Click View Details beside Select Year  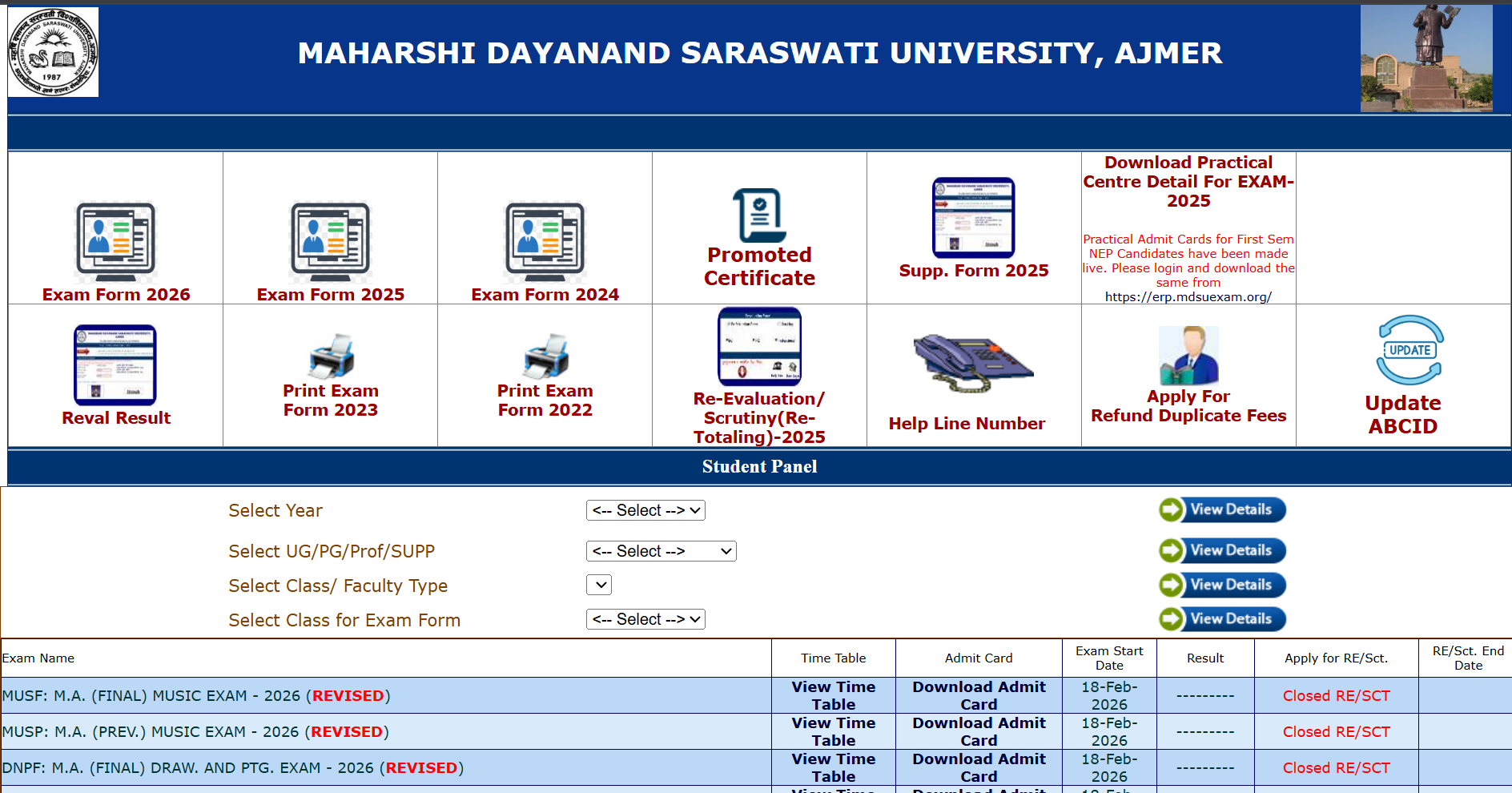click(x=1220, y=509)
